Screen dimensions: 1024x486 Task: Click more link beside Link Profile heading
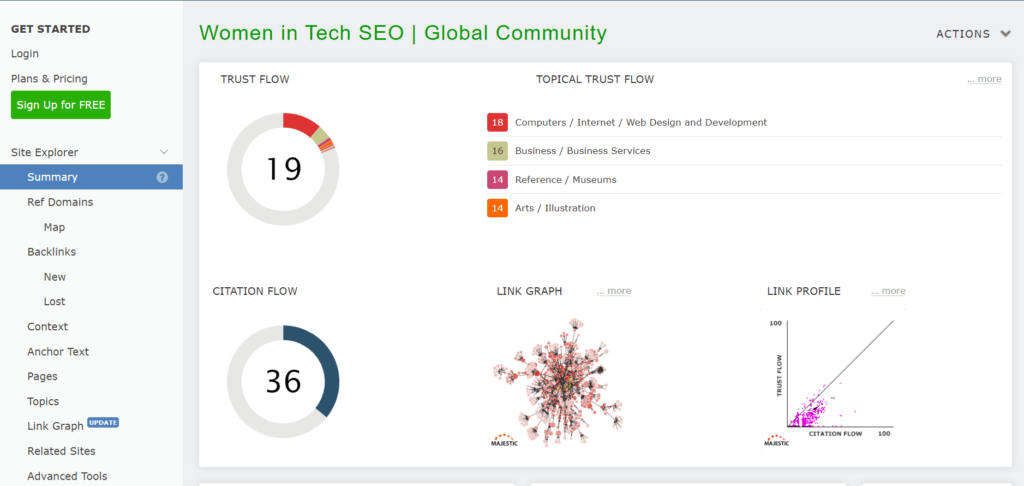pos(888,291)
